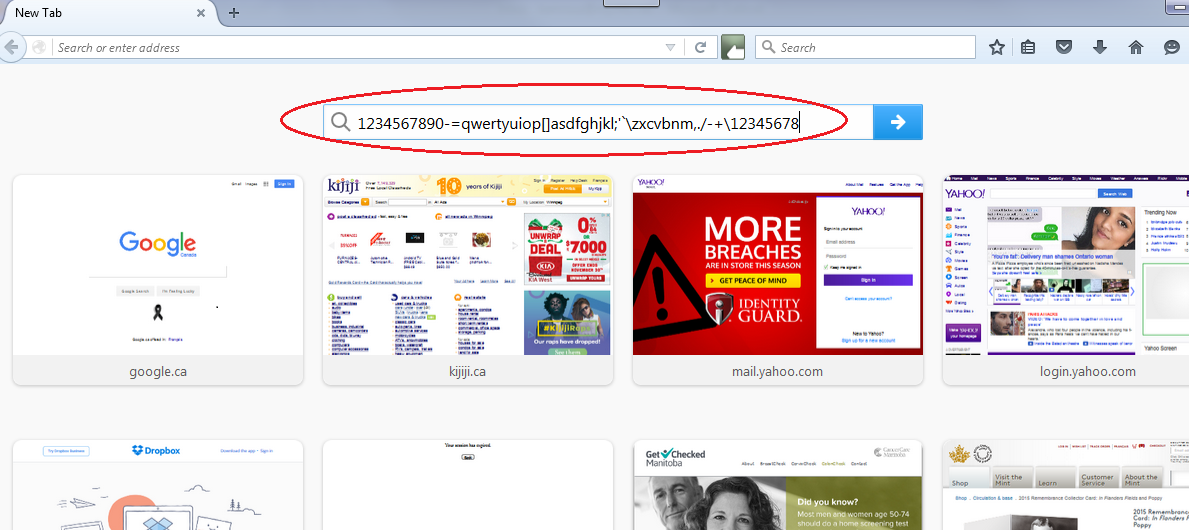Bookmark this page with star icon

[x=997, y=47]
